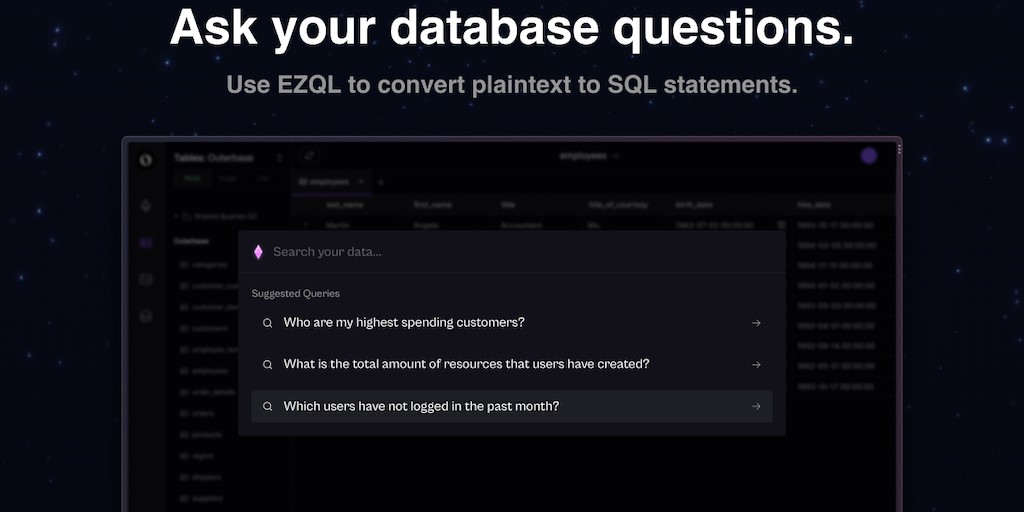The image size is (1024, 512).
Task: Open the three-dot menu beside Tables: Outerbase
Action: point(279,157)
